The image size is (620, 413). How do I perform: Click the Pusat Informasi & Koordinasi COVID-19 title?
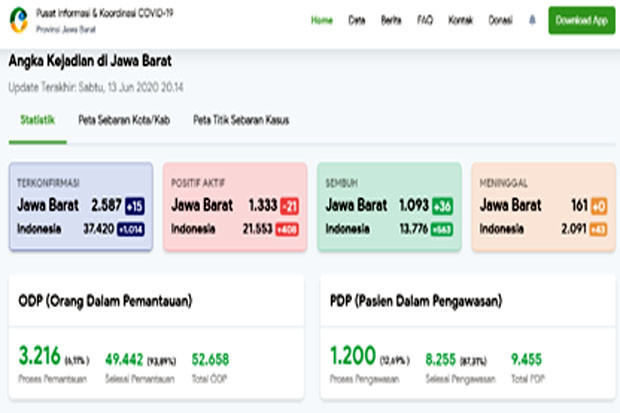tap(105, 13)
